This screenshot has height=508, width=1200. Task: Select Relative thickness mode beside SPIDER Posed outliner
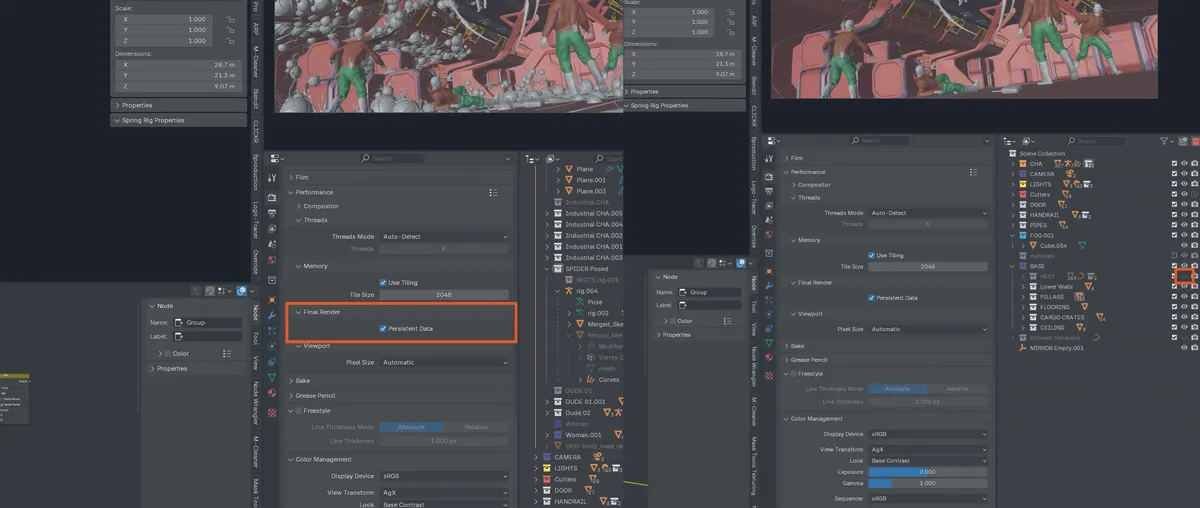click(x=476, y=427)
